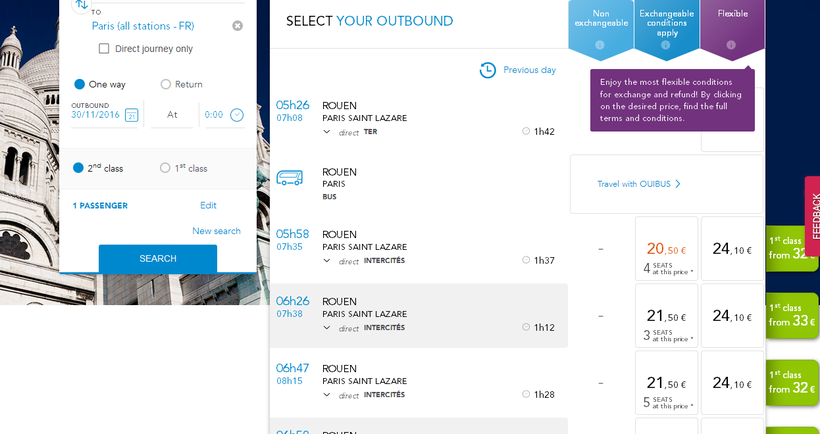Click the OUIBUS bus icon
Image resolution: width=820 pixels, height=434 pixels.
(290, 179)
